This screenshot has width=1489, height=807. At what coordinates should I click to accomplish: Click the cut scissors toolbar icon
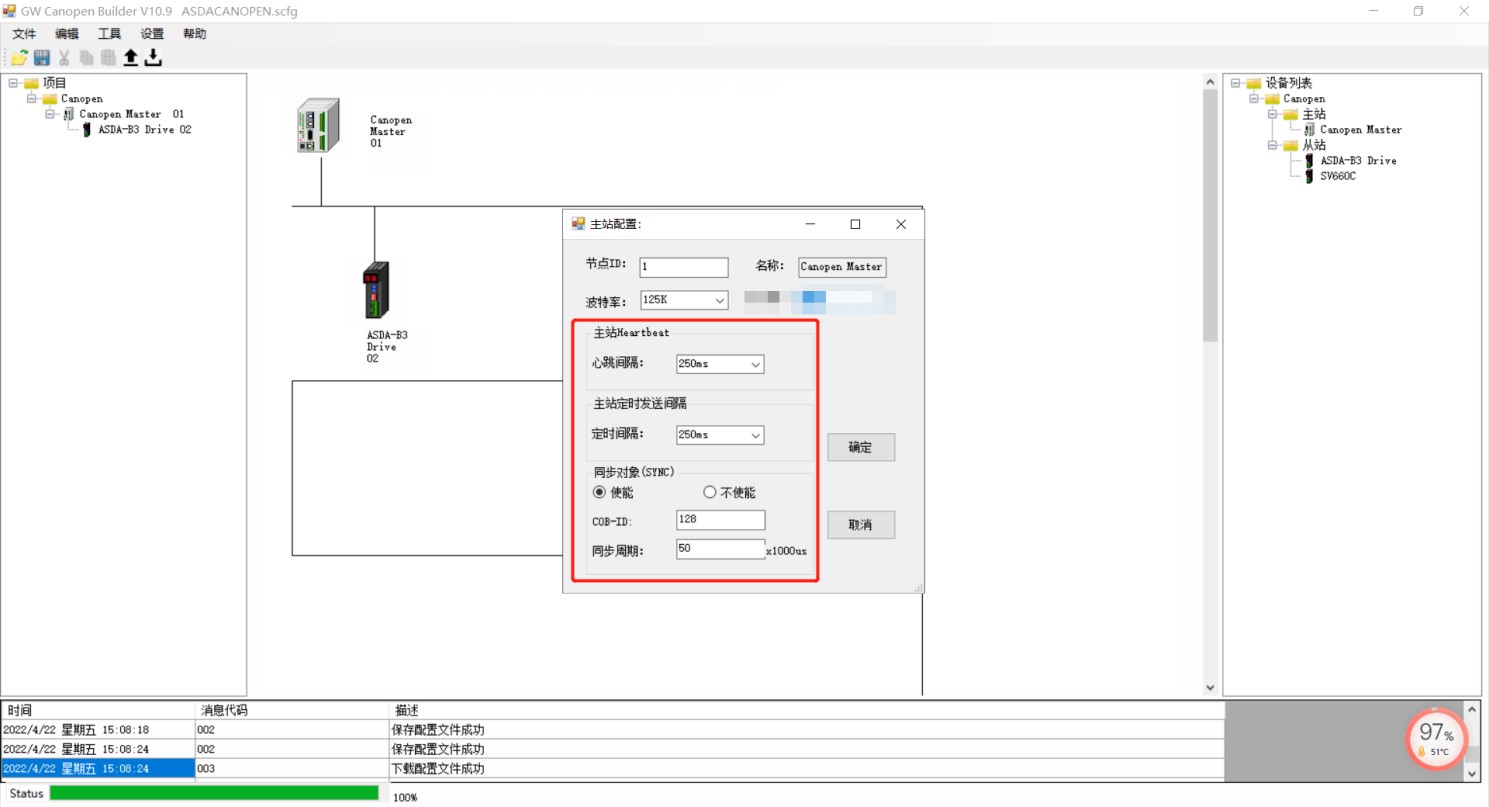(65, 58)
